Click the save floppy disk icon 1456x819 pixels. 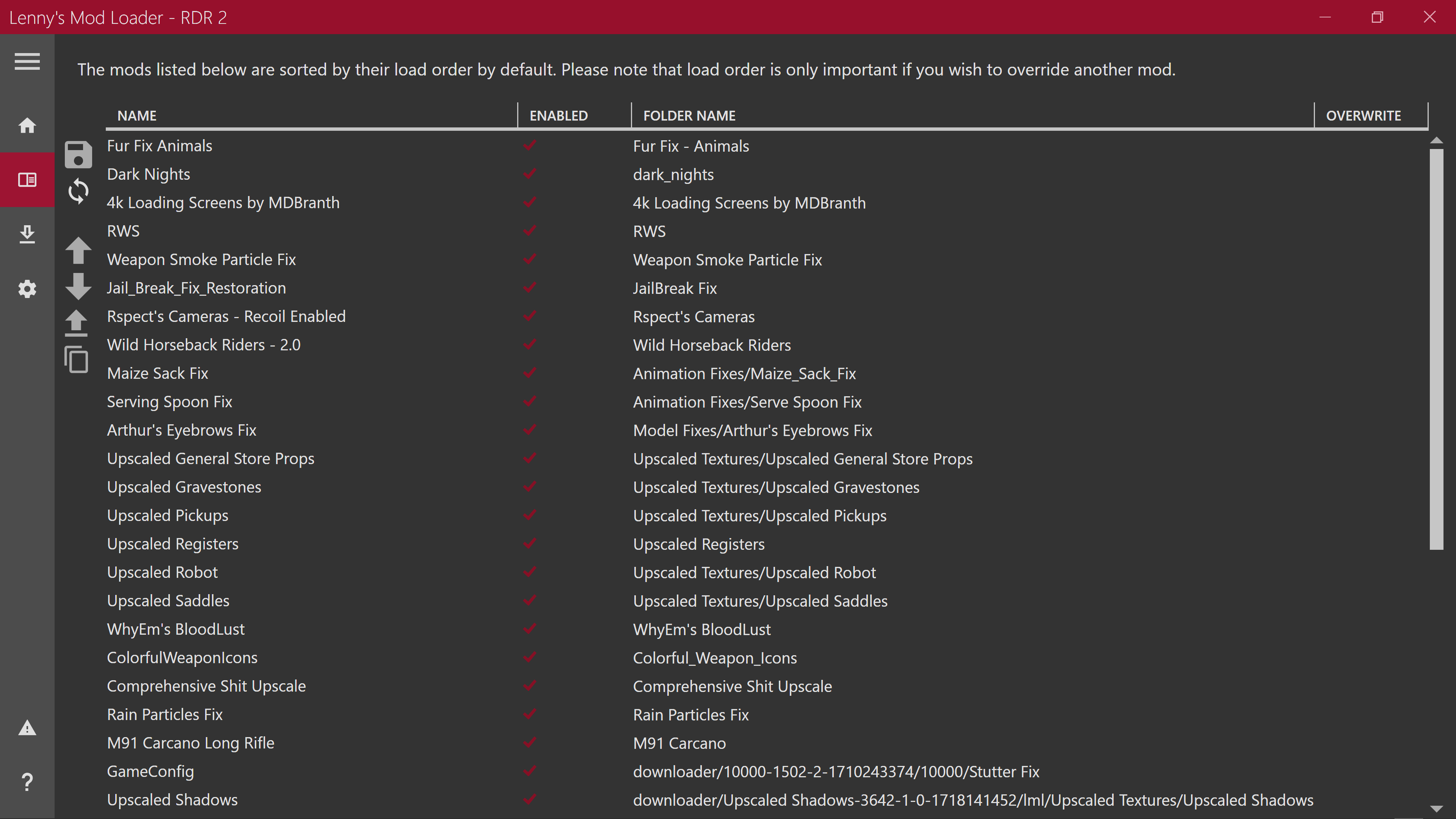click(78, 155)
